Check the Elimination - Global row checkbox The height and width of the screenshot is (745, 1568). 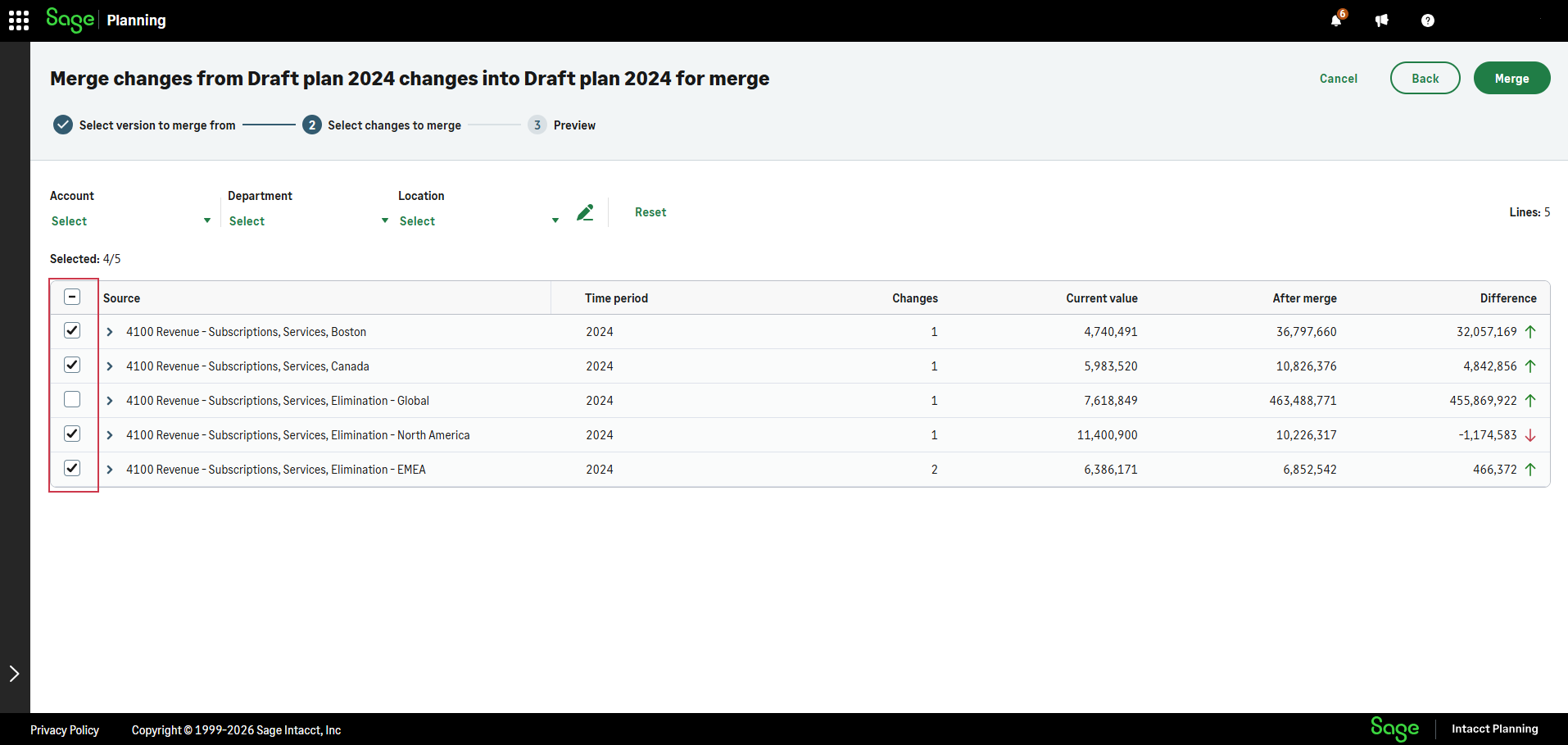tap(72, 399)
